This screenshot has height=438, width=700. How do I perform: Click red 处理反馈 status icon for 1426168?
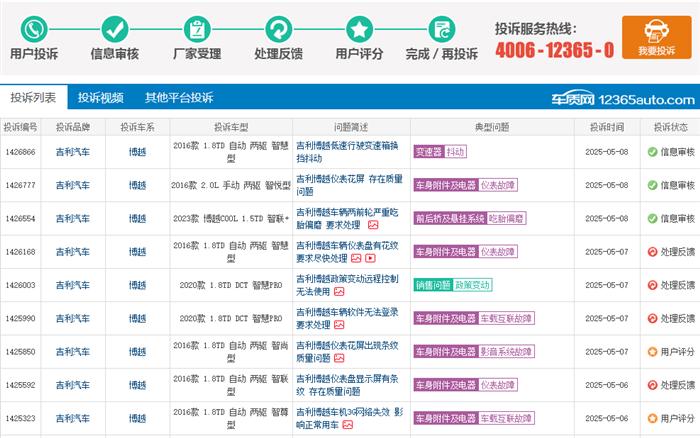[652, 252]
